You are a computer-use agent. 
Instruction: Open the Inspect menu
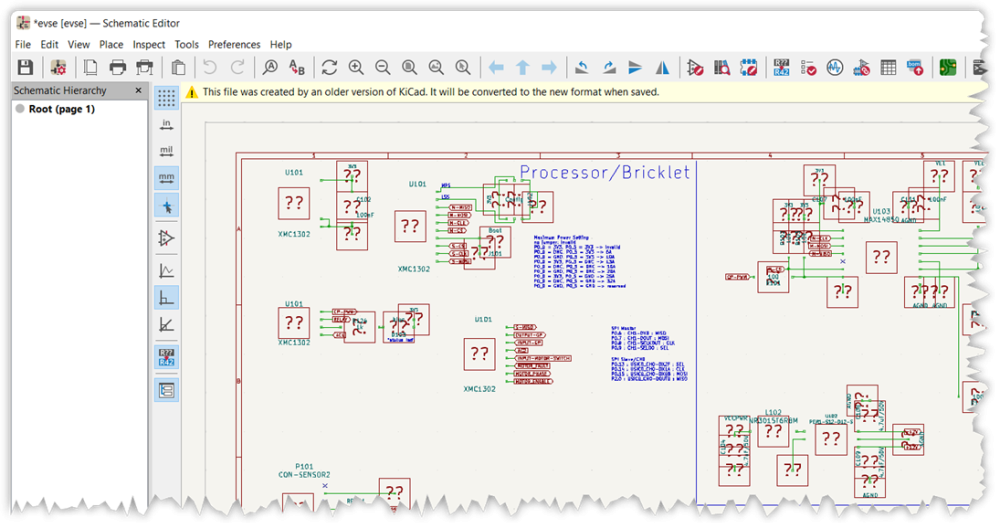[x=149, y=45]
